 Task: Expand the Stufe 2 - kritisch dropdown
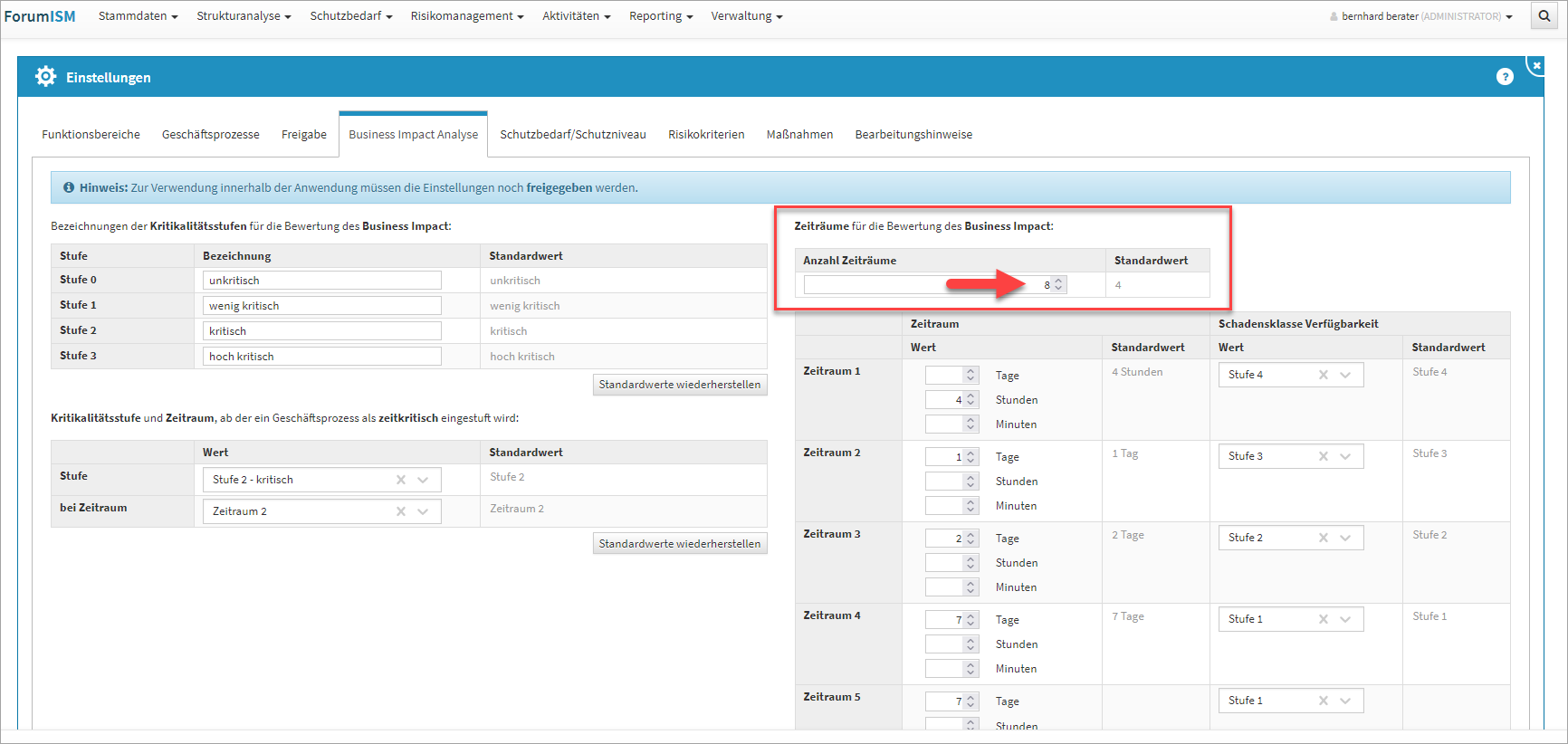[423, 480]
